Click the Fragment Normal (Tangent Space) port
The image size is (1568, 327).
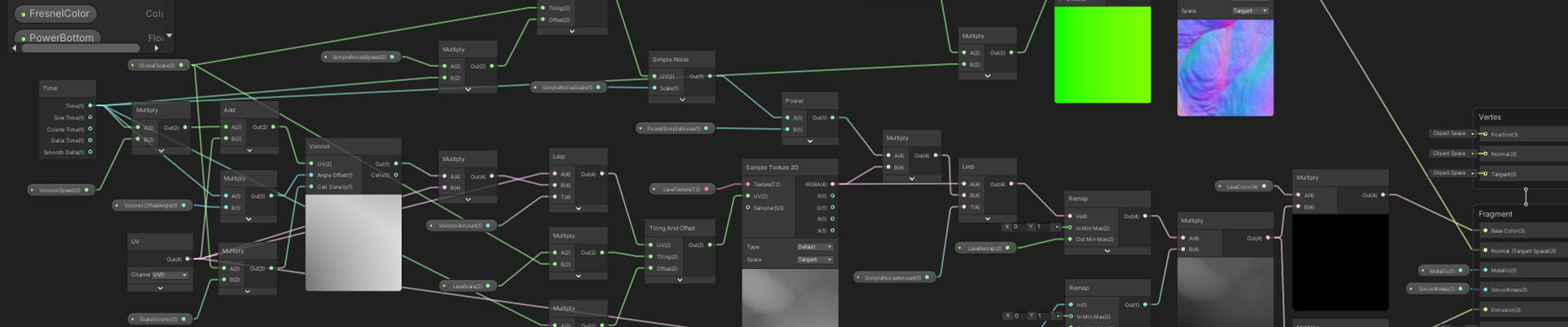click(1486, 251)
